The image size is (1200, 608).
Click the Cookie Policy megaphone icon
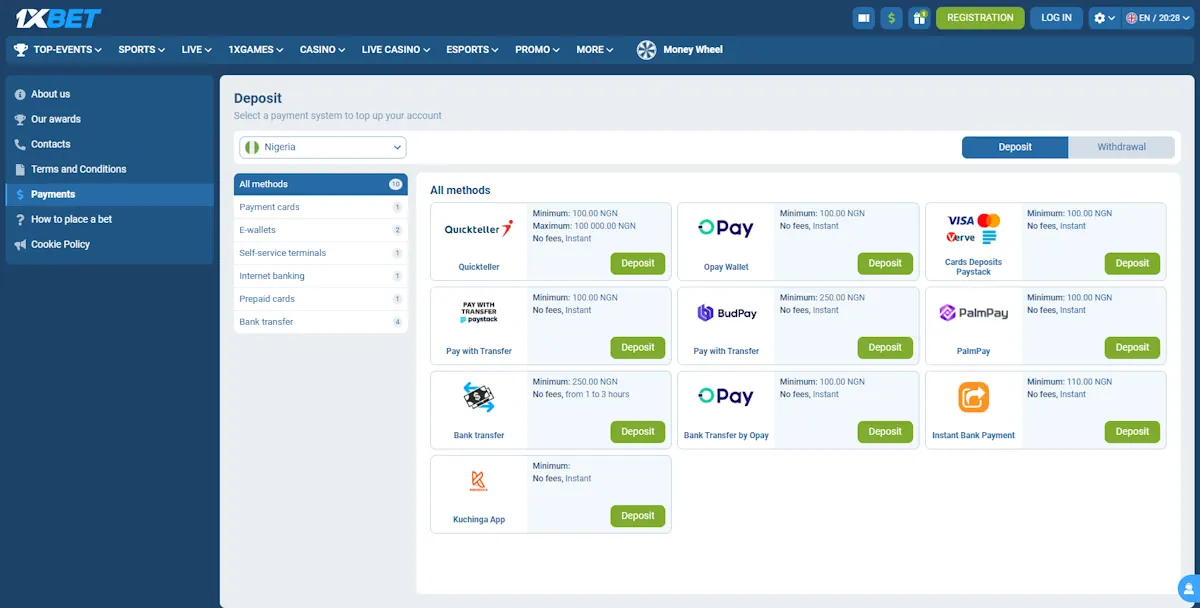20,244
